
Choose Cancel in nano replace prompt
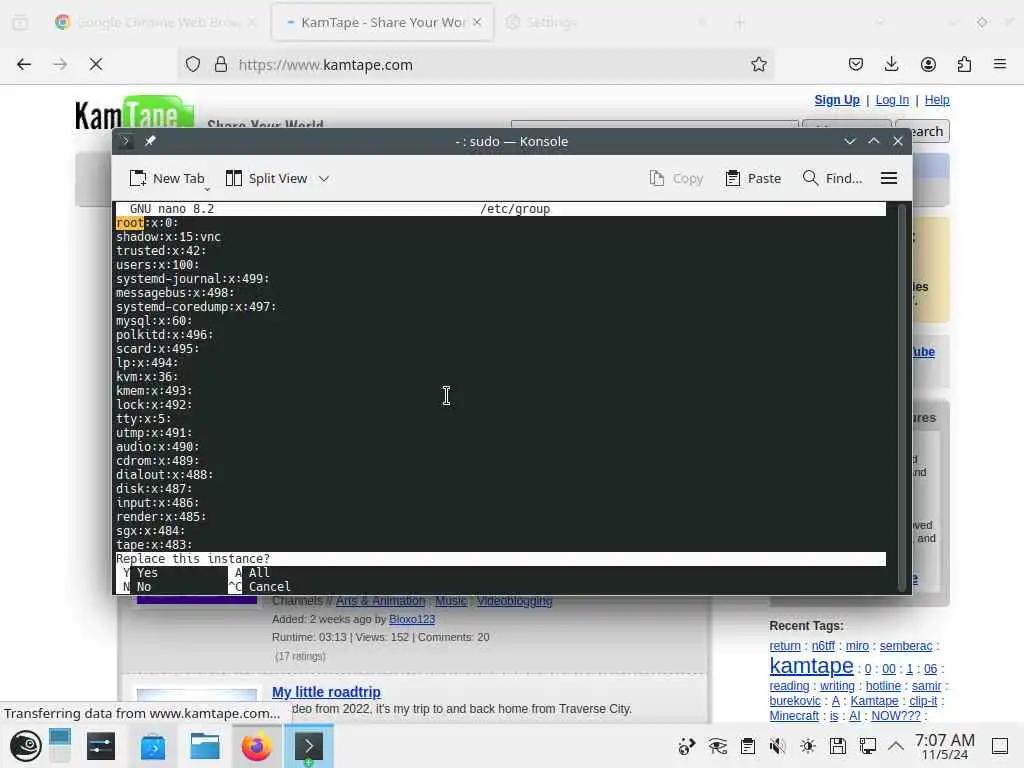tap(260, 586)
